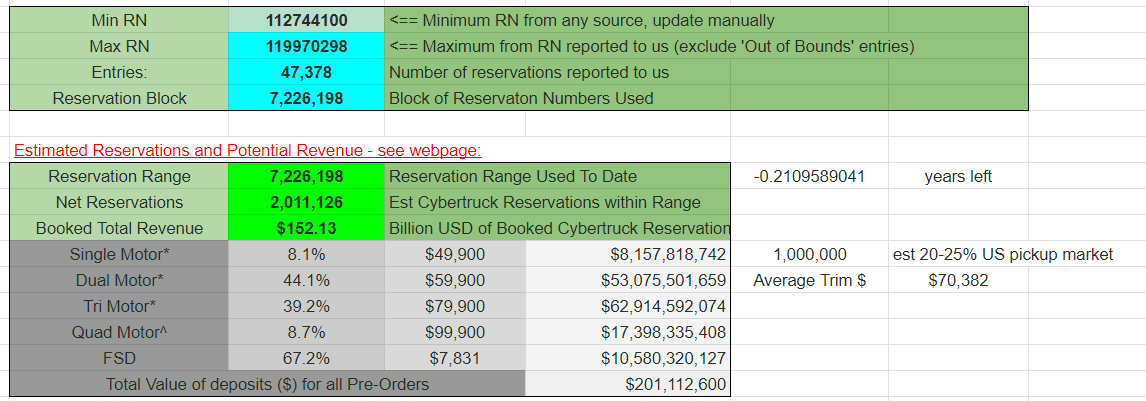Click the Entries count cell 47,378
This screenshot has width=1146, height=401.
(x=306, y=72)
